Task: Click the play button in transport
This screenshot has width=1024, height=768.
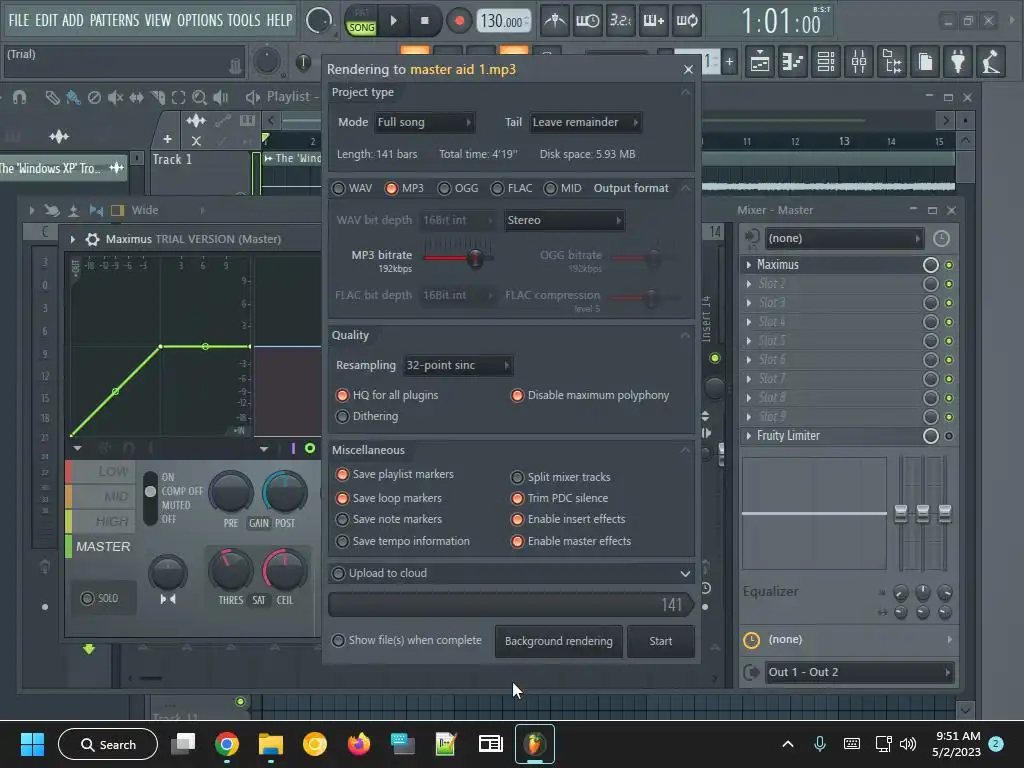Action: tap(393, 21)
